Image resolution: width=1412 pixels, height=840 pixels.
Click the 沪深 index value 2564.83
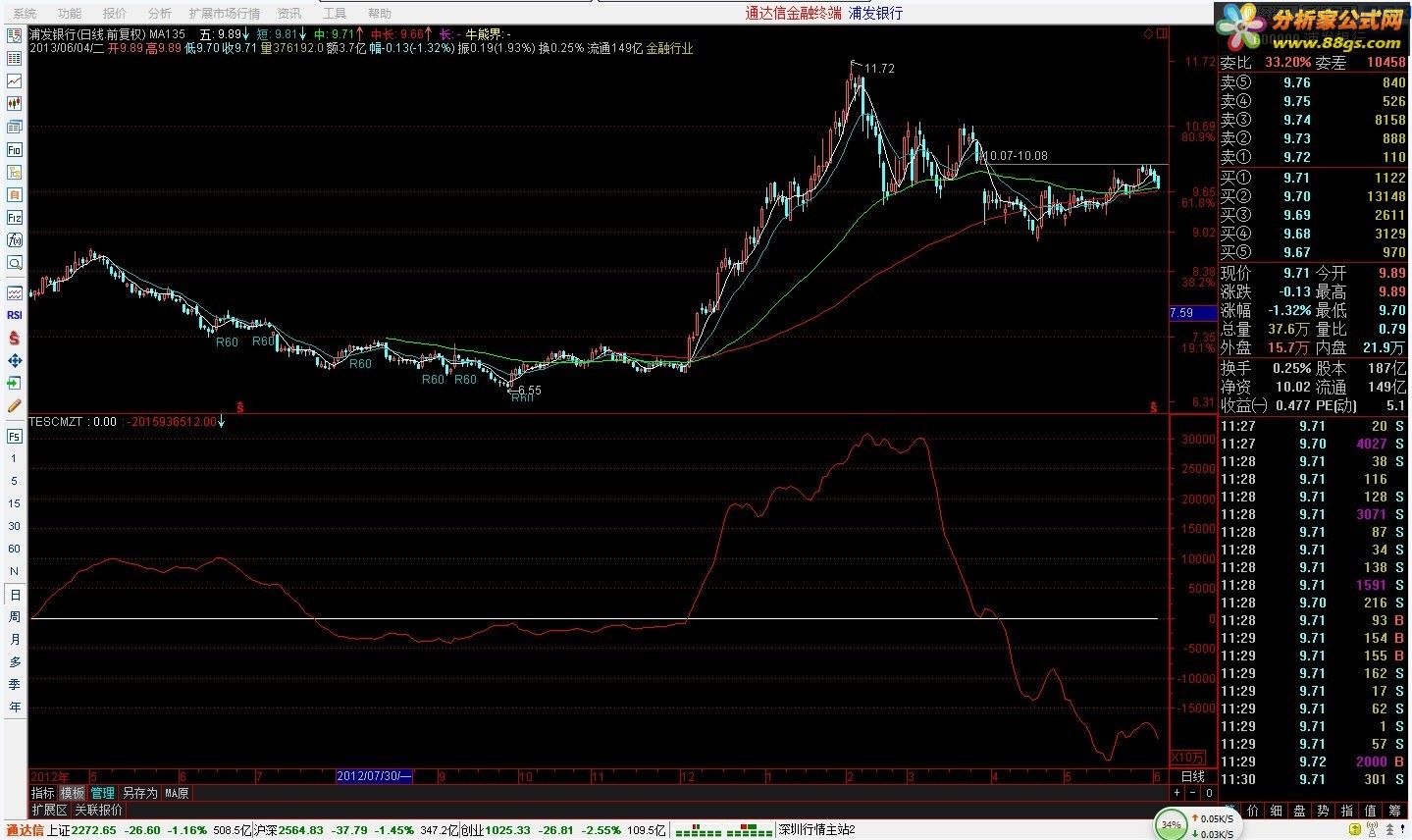click(301, 830)
